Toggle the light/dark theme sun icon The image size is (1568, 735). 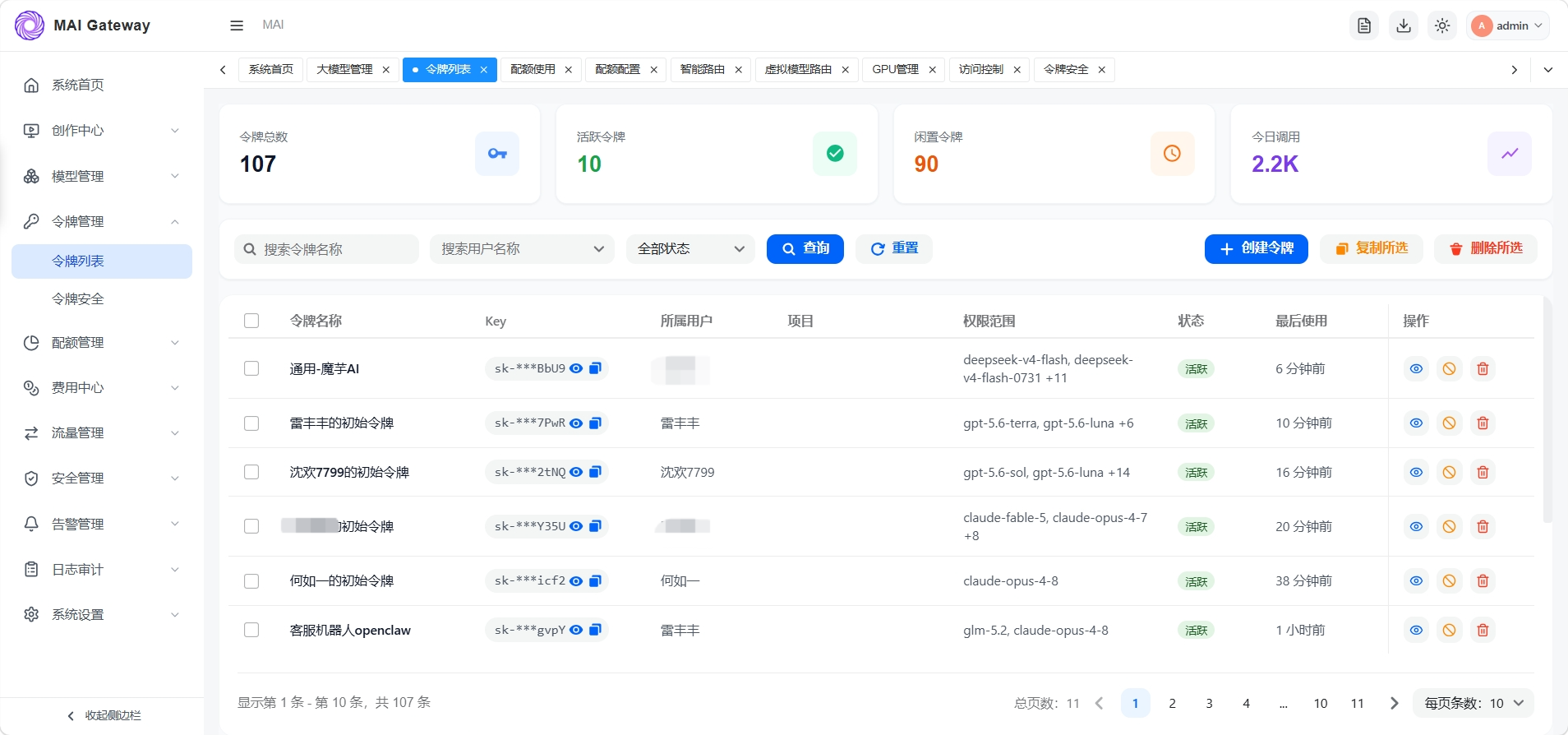pyautogui.click(x=1442, y=25)
